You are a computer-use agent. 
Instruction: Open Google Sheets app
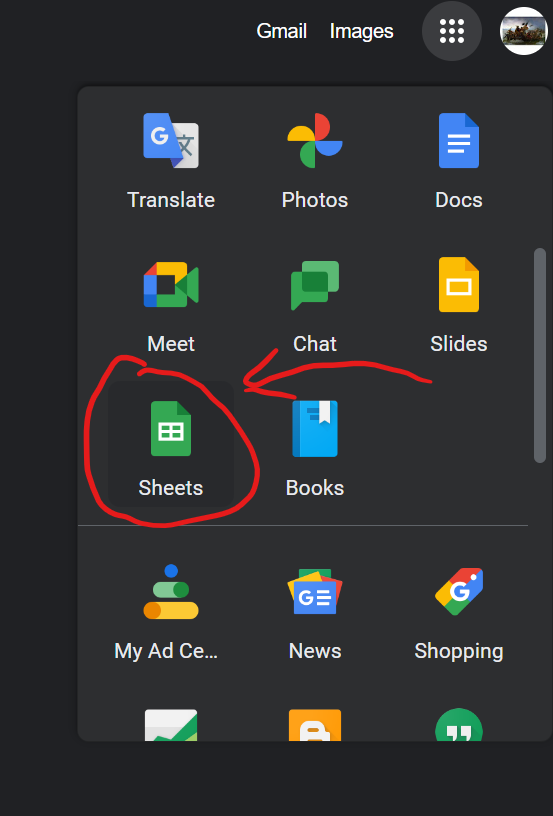point(171,444)
